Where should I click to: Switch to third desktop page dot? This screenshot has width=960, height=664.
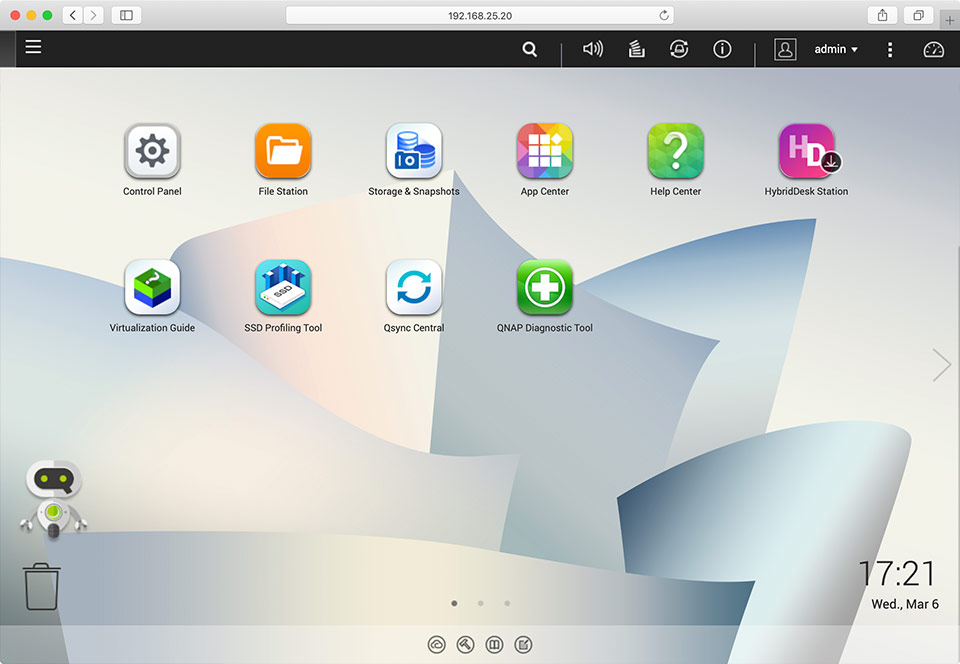tap(507, 603)
